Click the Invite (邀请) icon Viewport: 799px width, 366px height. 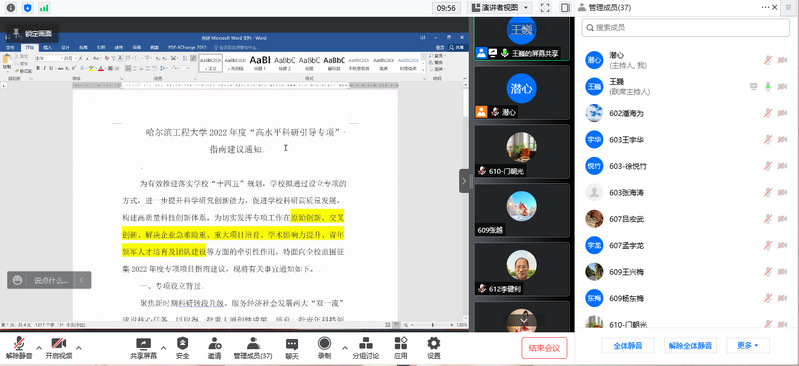click(x=215, y=349)
